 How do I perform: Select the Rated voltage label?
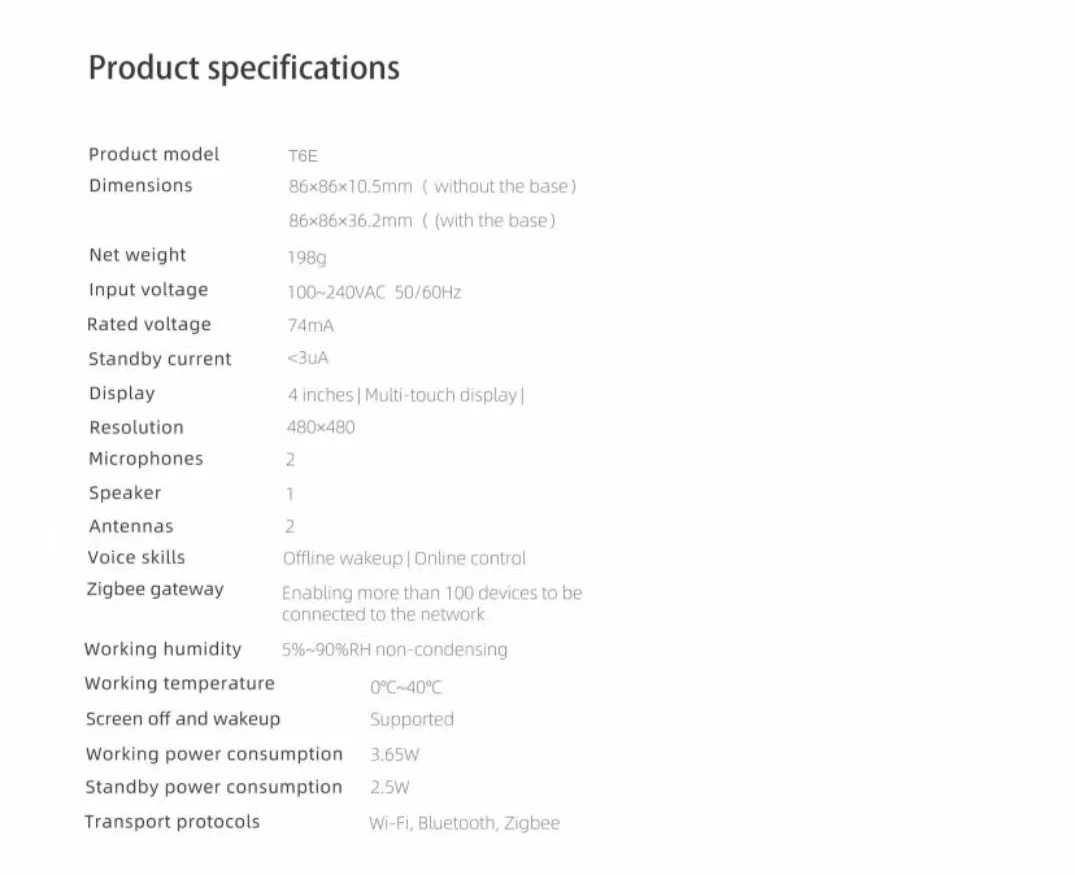coord(149,324)
